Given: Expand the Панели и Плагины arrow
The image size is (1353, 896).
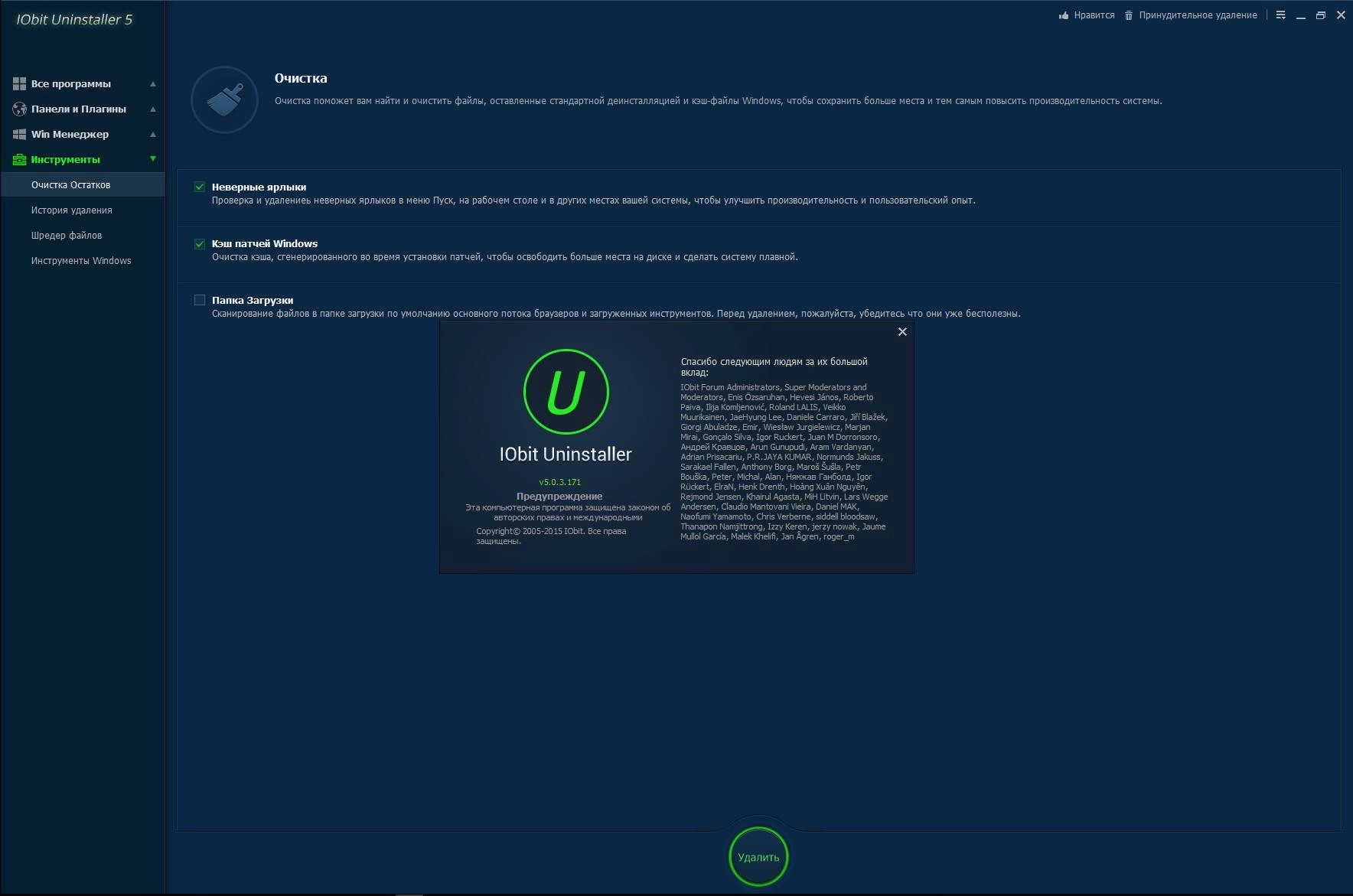Looking at the screenshot, I should [153, 109].
